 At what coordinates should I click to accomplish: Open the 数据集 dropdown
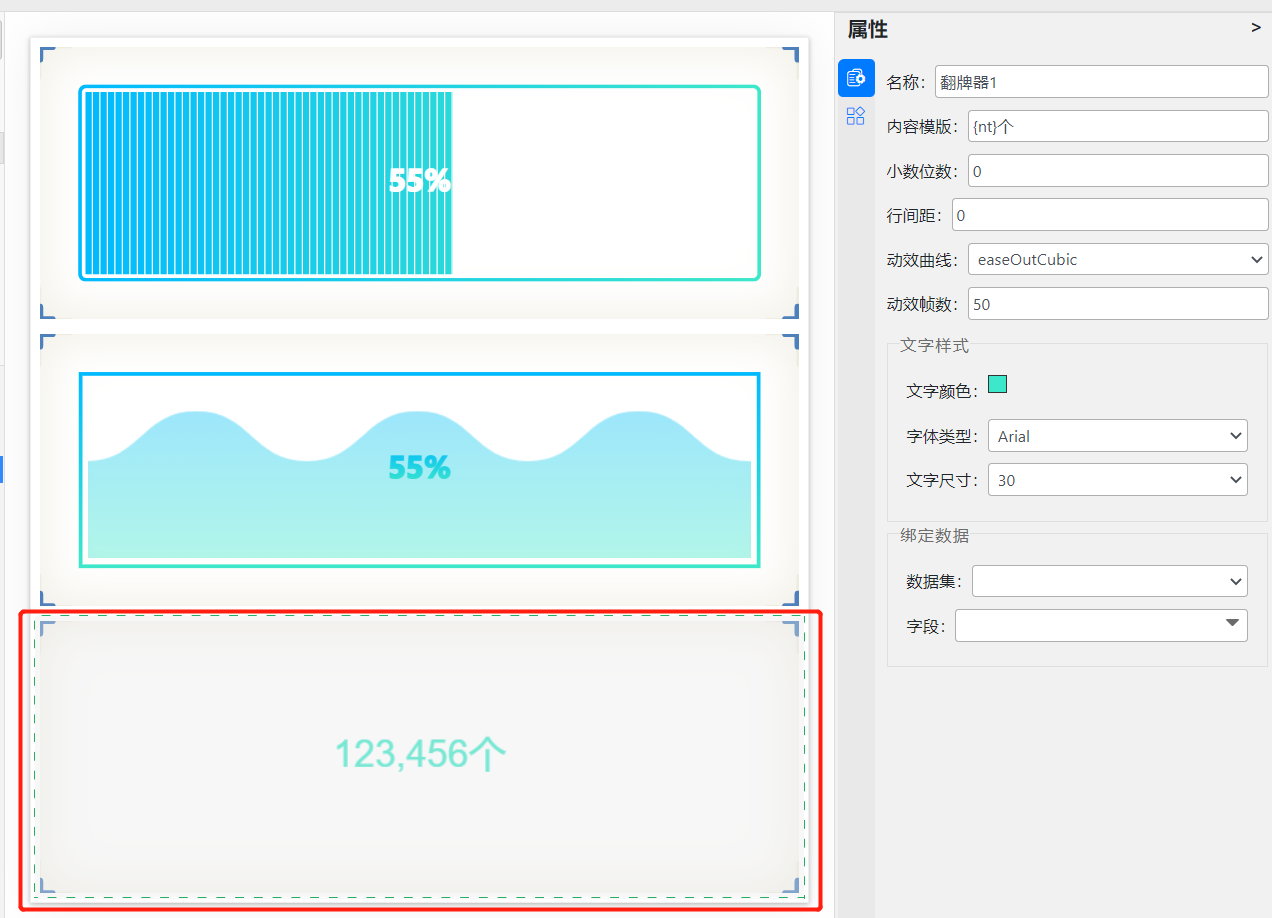1110,581
